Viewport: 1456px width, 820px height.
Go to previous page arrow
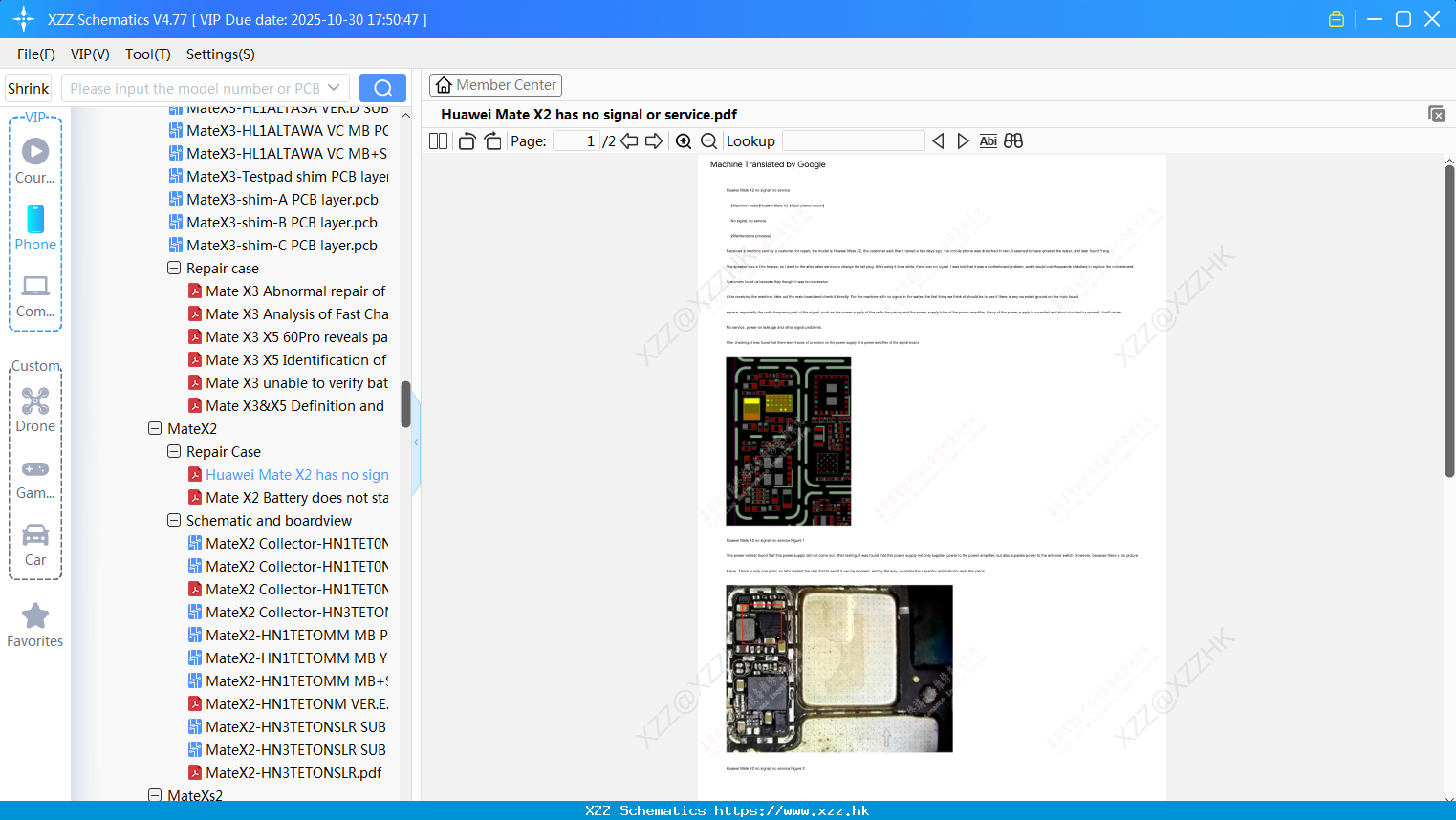tap(629, 141)
